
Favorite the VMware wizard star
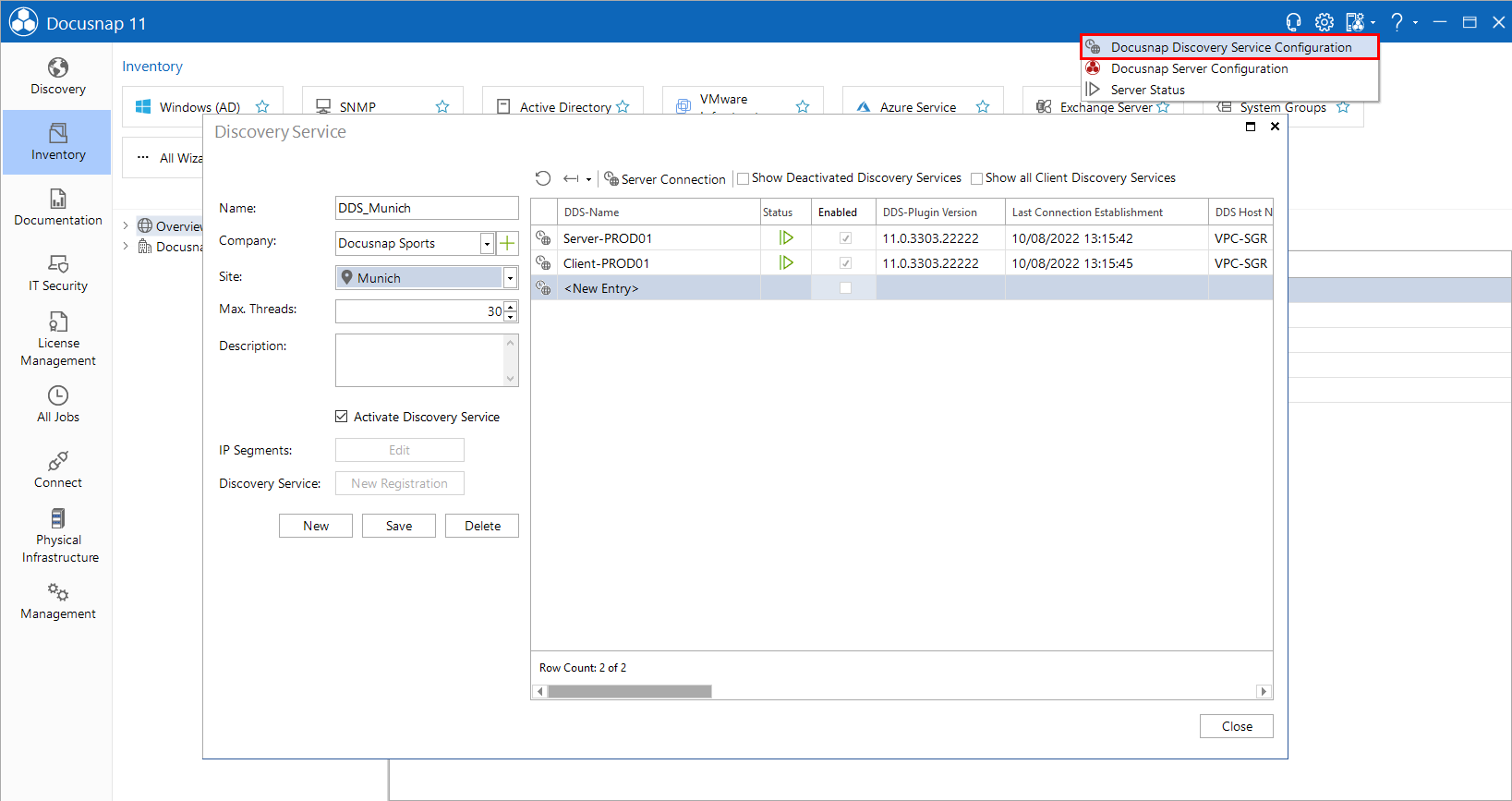(803, 107)
